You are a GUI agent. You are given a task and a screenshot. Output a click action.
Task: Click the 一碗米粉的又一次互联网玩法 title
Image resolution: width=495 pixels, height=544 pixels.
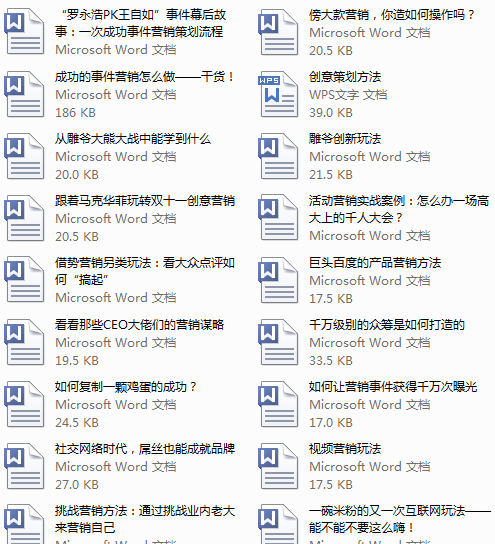tap(400, 519)
